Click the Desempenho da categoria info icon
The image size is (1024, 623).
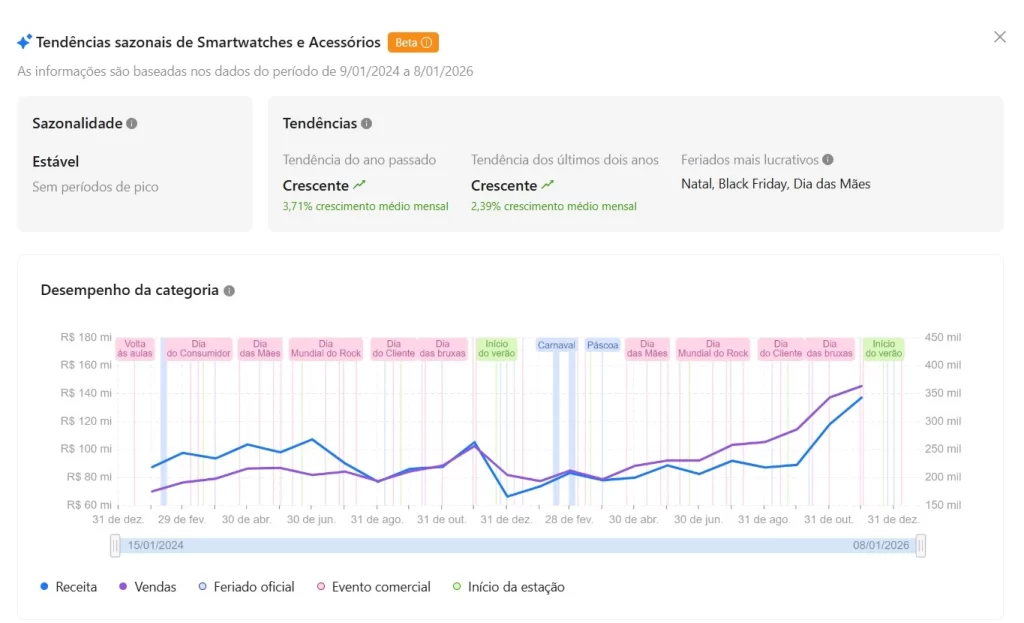click(230, 290)
